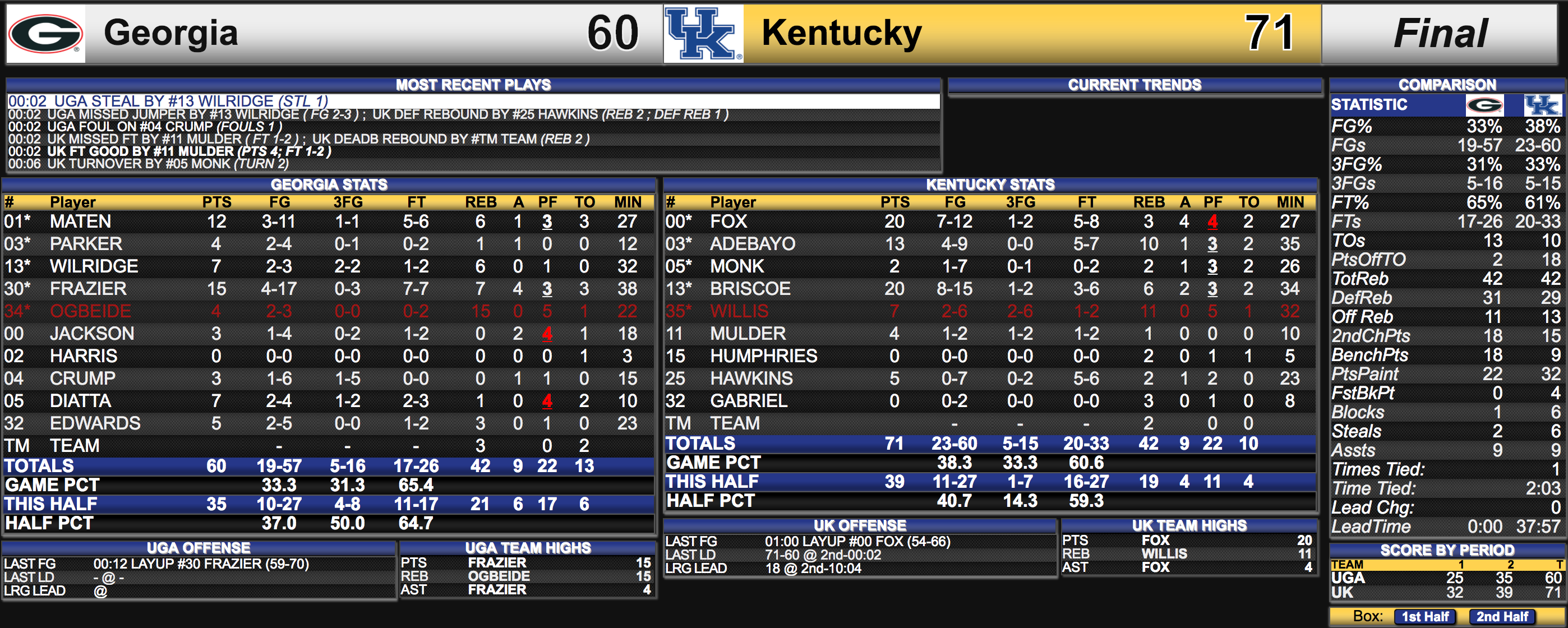
Task: Click the Georgia logo in the Comparison panel
Action: [1484, 105]
